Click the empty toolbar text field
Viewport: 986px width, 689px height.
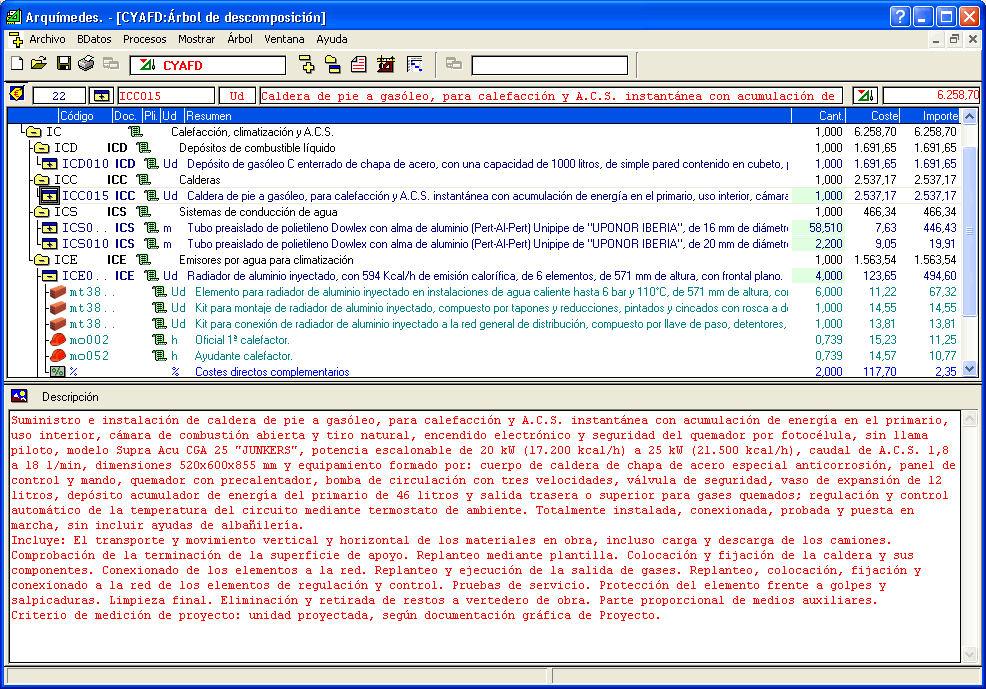[550, 65]
